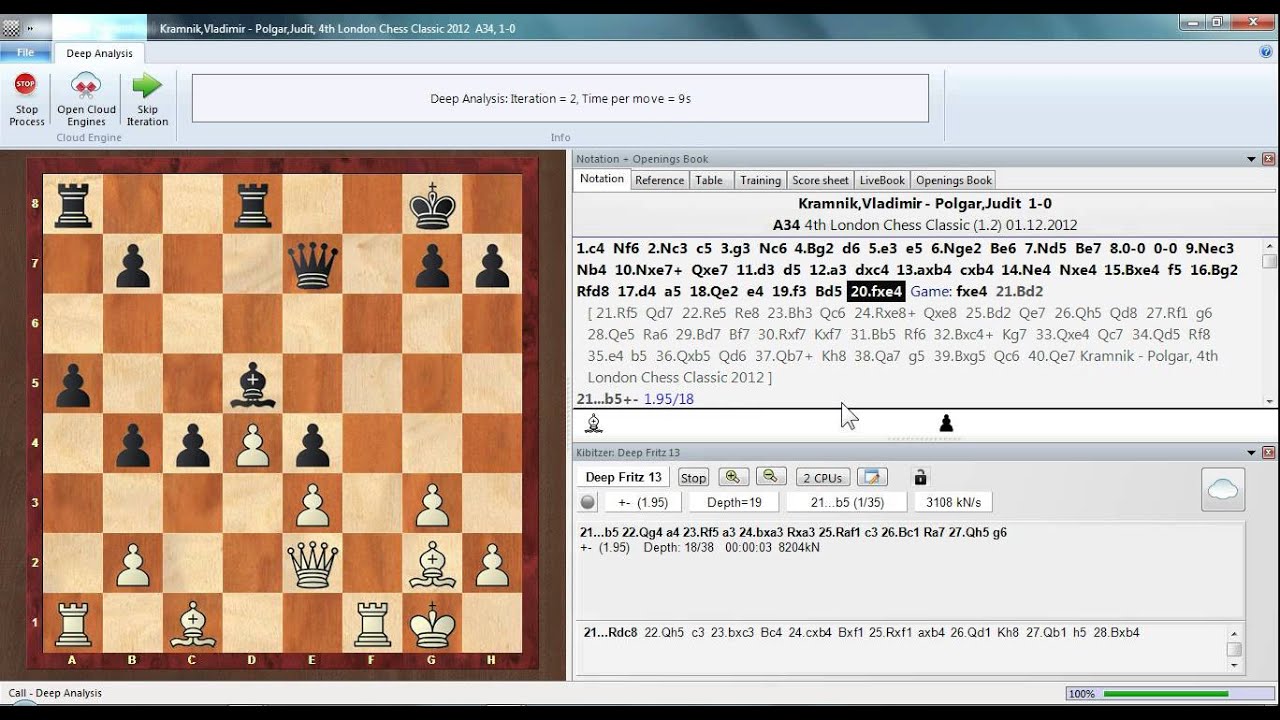Image resolution: width=1280 pixels, height=720 pixels.
Task: Click the Deep Fritz 13 engine button
Action: [x=623, y=477]
